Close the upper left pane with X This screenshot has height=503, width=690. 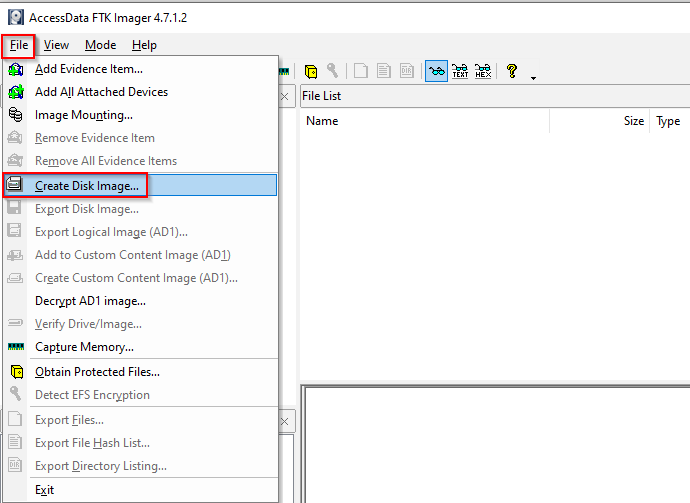click(x=285, y=96)
